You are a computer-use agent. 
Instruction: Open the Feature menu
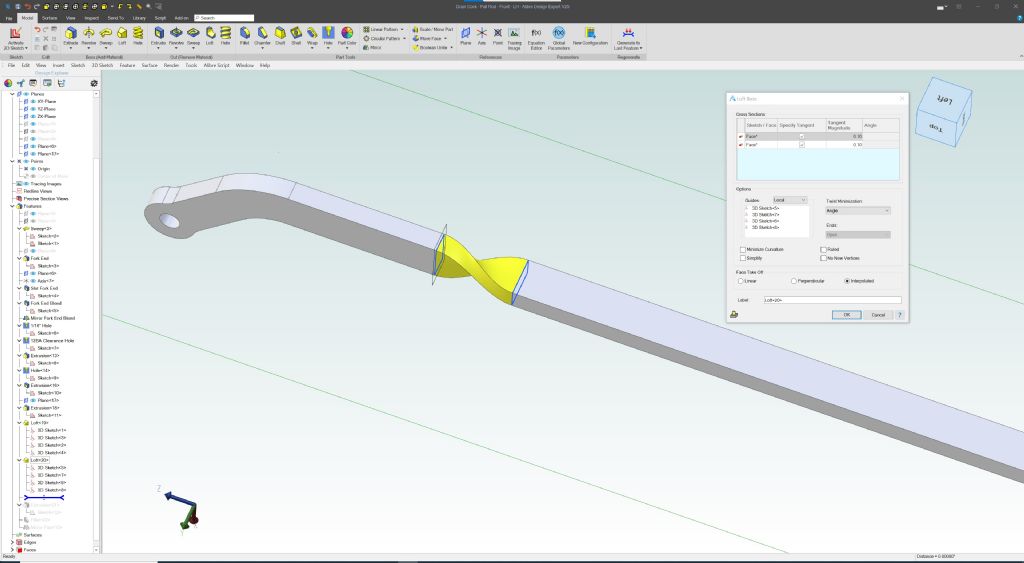pos(127,65)
